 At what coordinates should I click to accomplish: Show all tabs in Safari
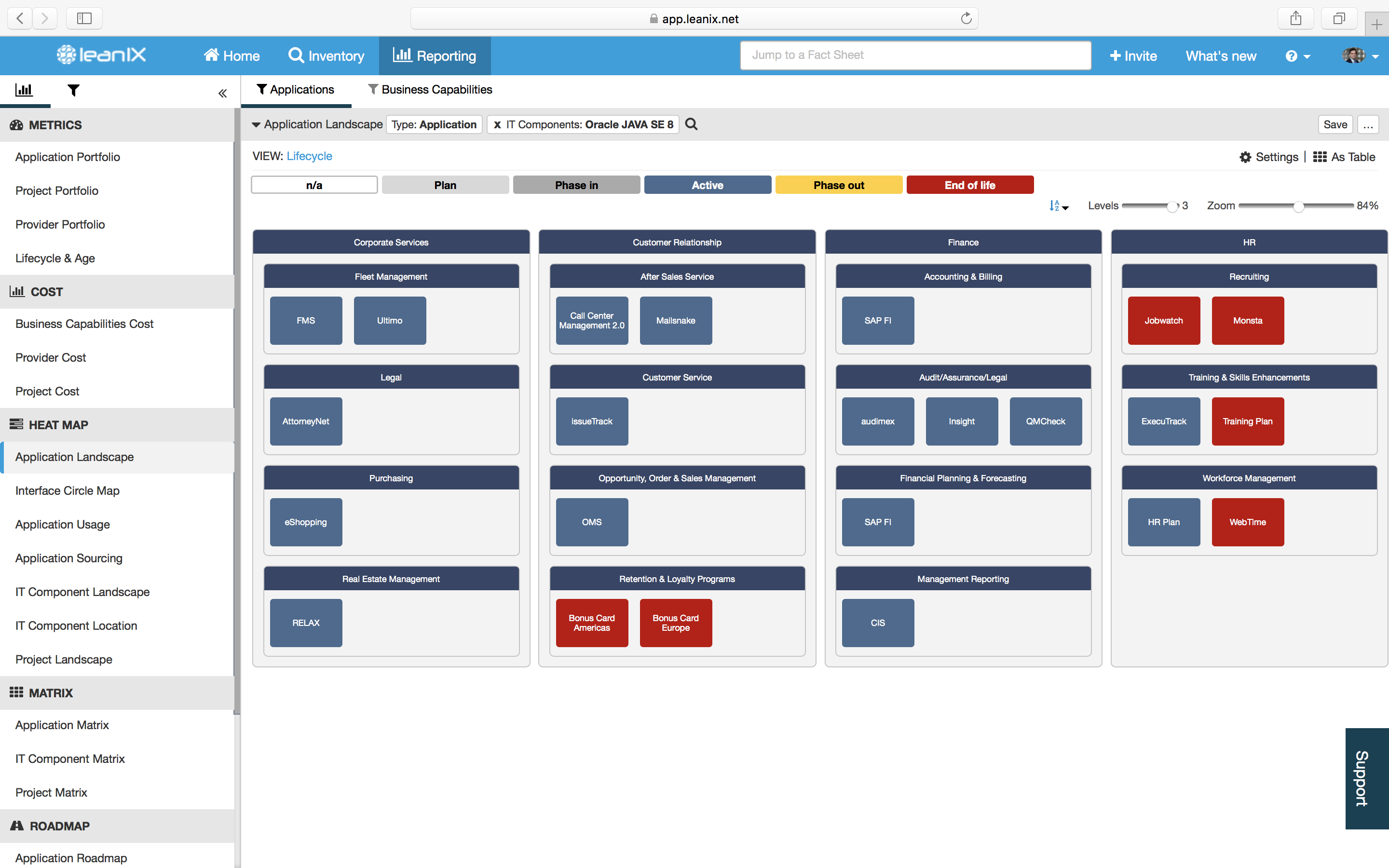(x=1339, y=18)
